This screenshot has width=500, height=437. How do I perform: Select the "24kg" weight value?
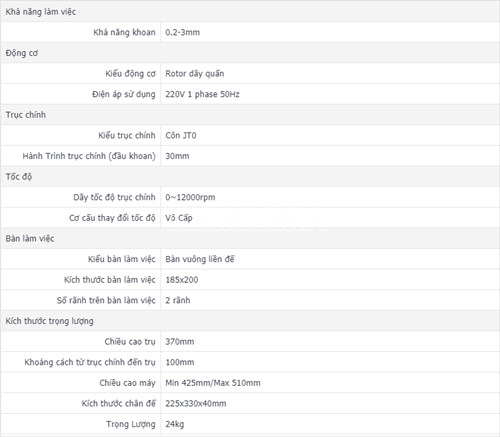pyautogui.click(x=175, y=424)
